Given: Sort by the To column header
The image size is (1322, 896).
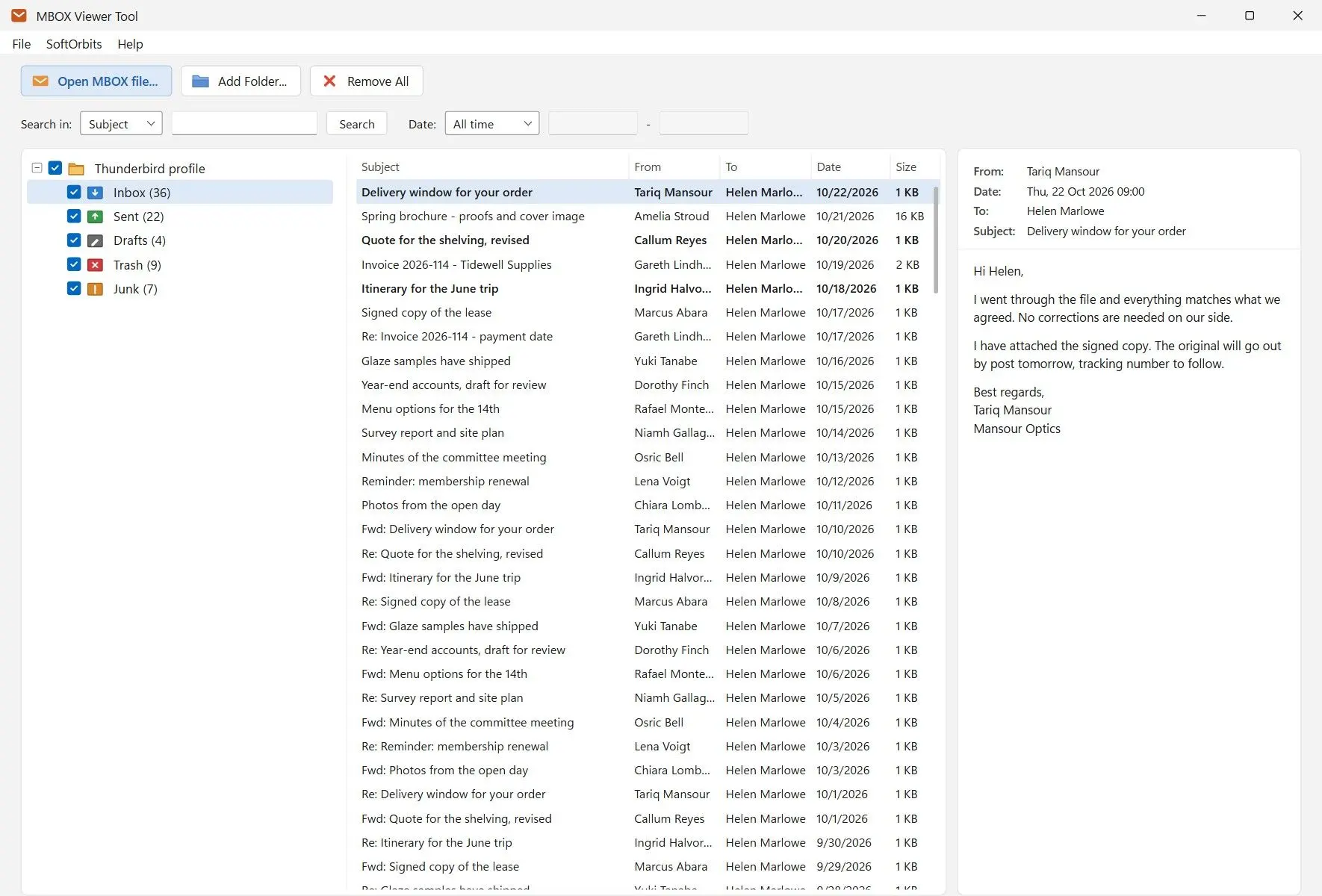Looking at the screenshot, I should tap(766, 167).
